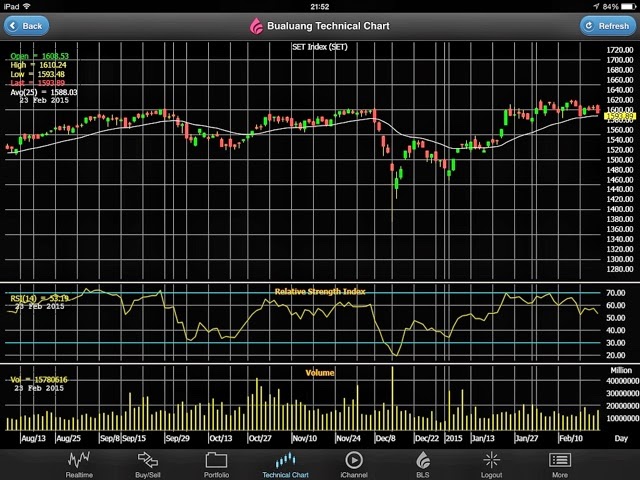Viewport: 640px width, 480px height.
Task: Open the Portfolio tab
Action: [216, 465]
